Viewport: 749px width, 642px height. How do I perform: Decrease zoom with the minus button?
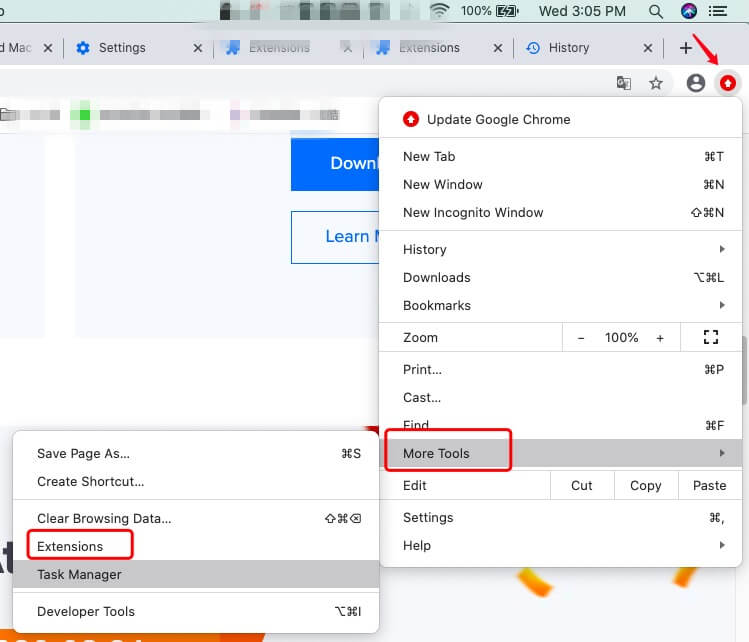click(x=581, y=338)
